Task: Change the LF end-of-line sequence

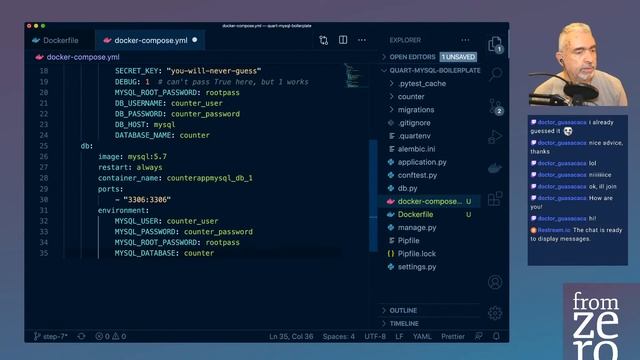Action: pos(399,336)
